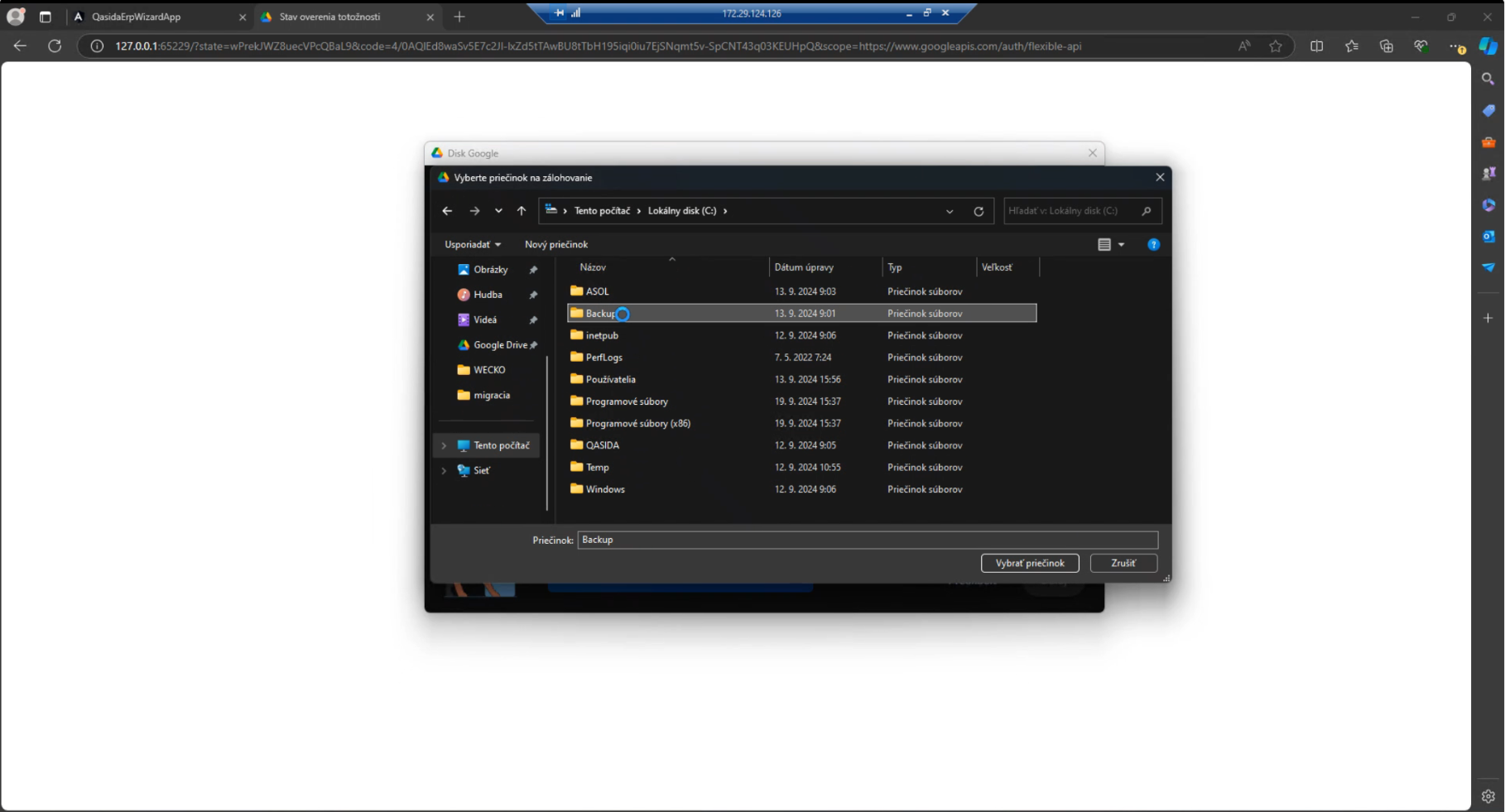Select the WECKO sidebar folder
Image resolution: width=1505 pixels, height=812 pixels.
489,370
